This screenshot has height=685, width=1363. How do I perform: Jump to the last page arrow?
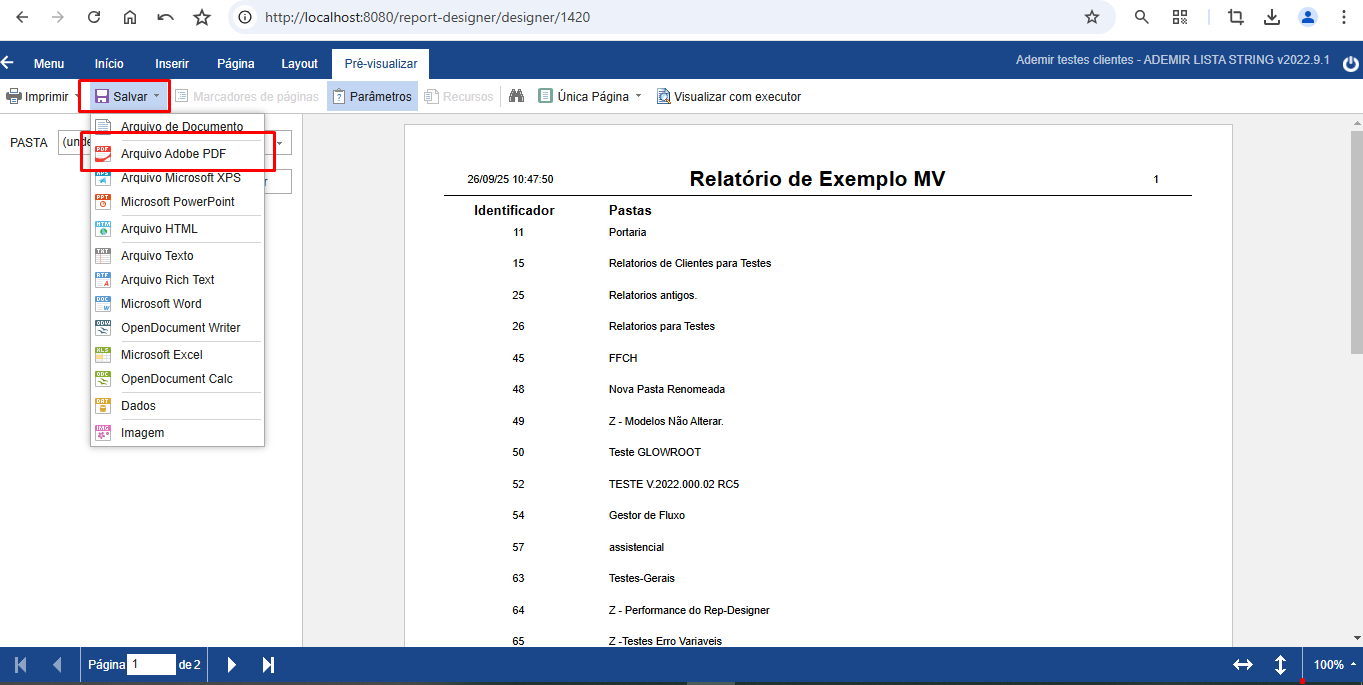coord(268,665)
